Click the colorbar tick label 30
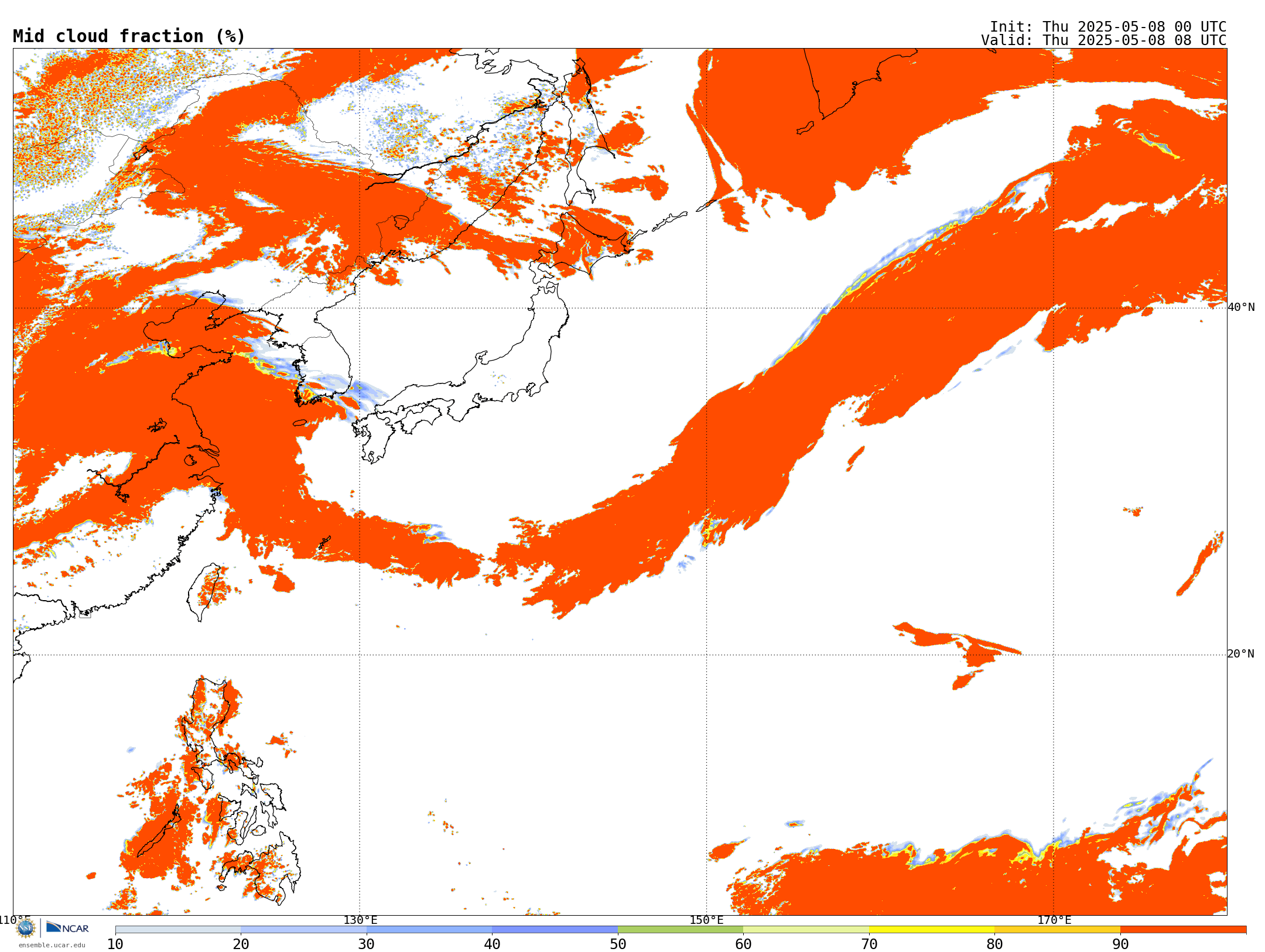This screenshot has height=952, width=1265. pos(367,944)
